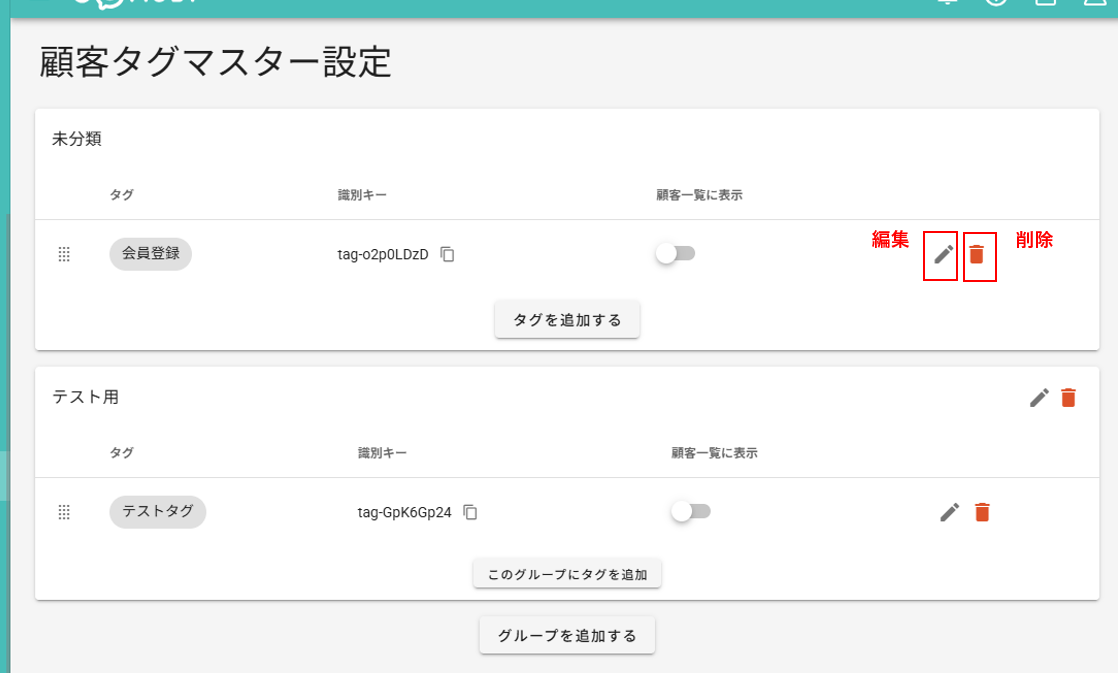Grab the drag handle next to 会員登録
The image size is (1118, 673).
tap(64, 254)
